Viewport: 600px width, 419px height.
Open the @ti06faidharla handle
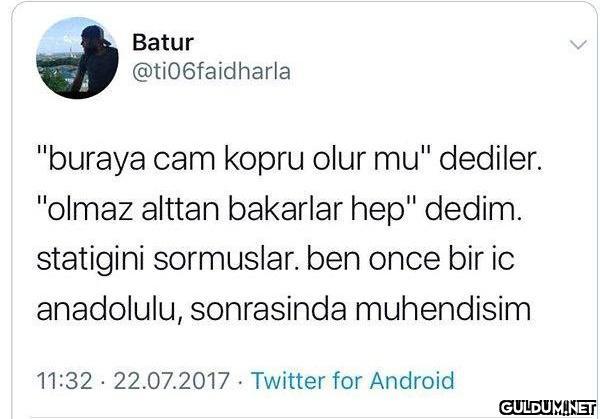[211, 72]
